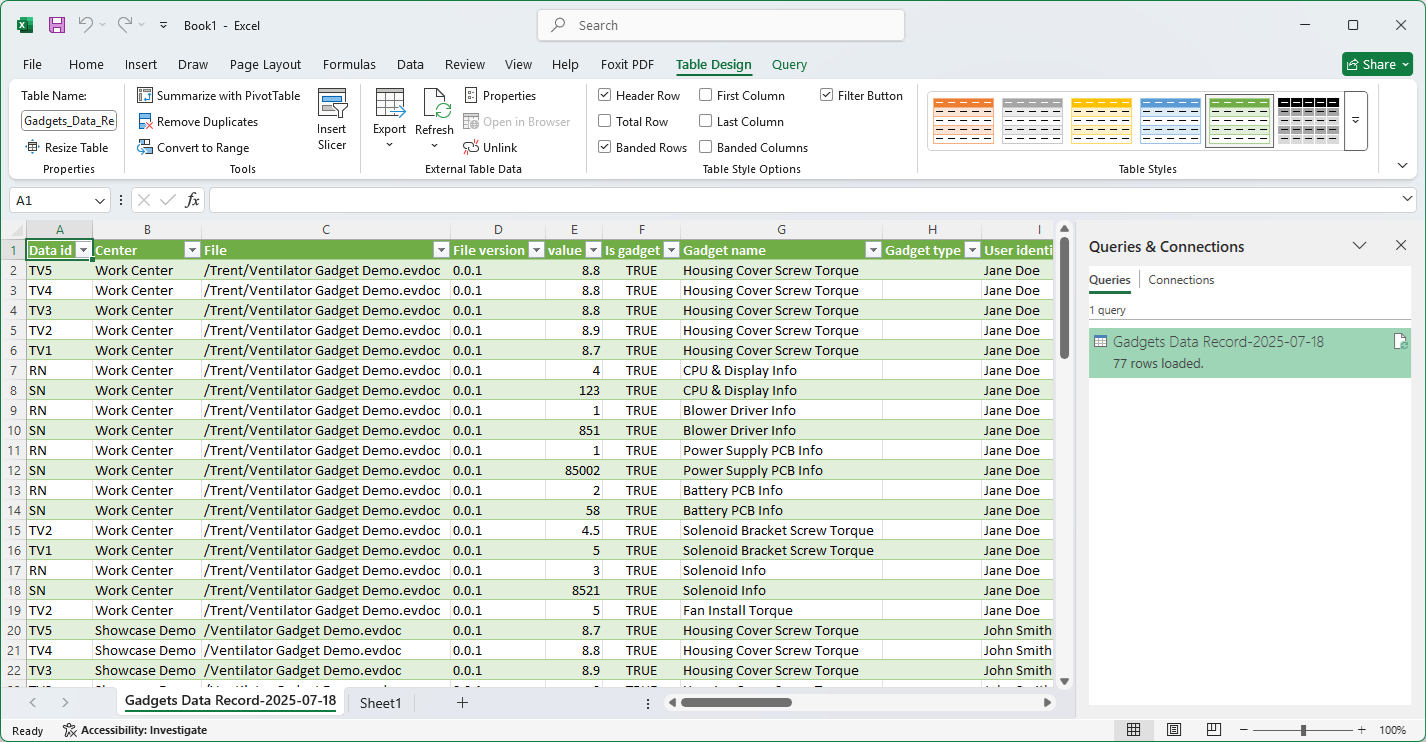
Task: Select column header G
Action: tap(781, 230)
